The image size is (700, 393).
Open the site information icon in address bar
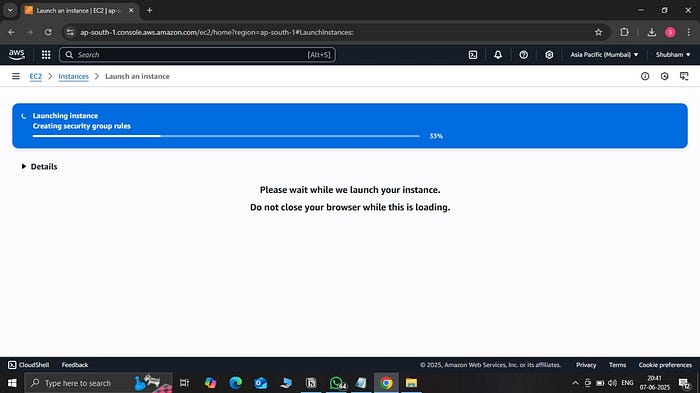70,32
